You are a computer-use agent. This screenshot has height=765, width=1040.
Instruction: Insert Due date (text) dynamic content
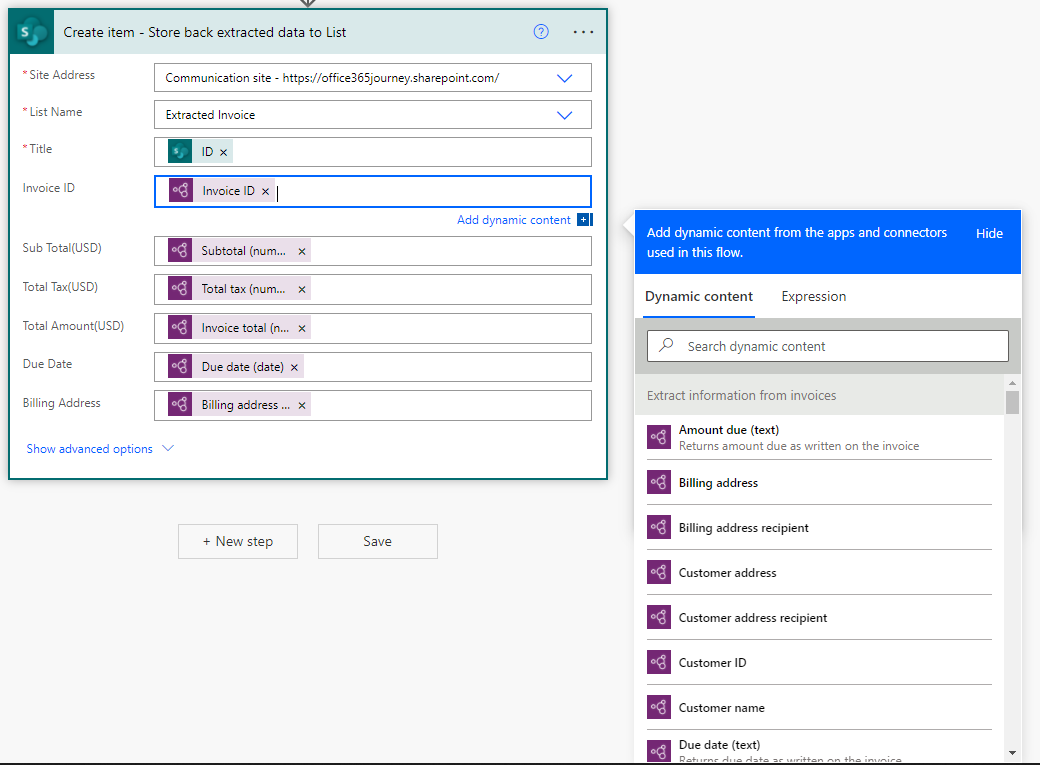click(x=819, y=747)
